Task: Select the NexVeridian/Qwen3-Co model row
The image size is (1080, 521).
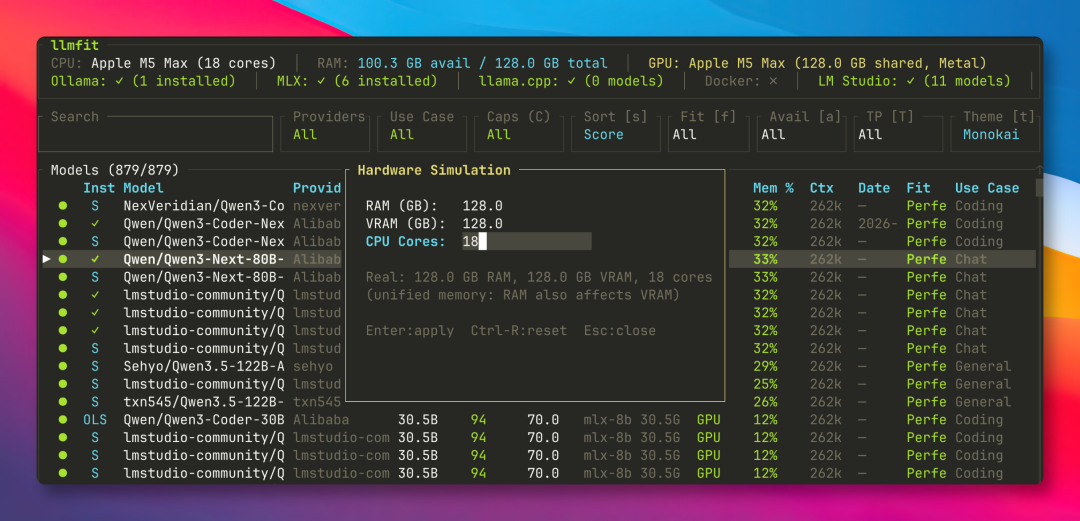Action: [539, 205]
